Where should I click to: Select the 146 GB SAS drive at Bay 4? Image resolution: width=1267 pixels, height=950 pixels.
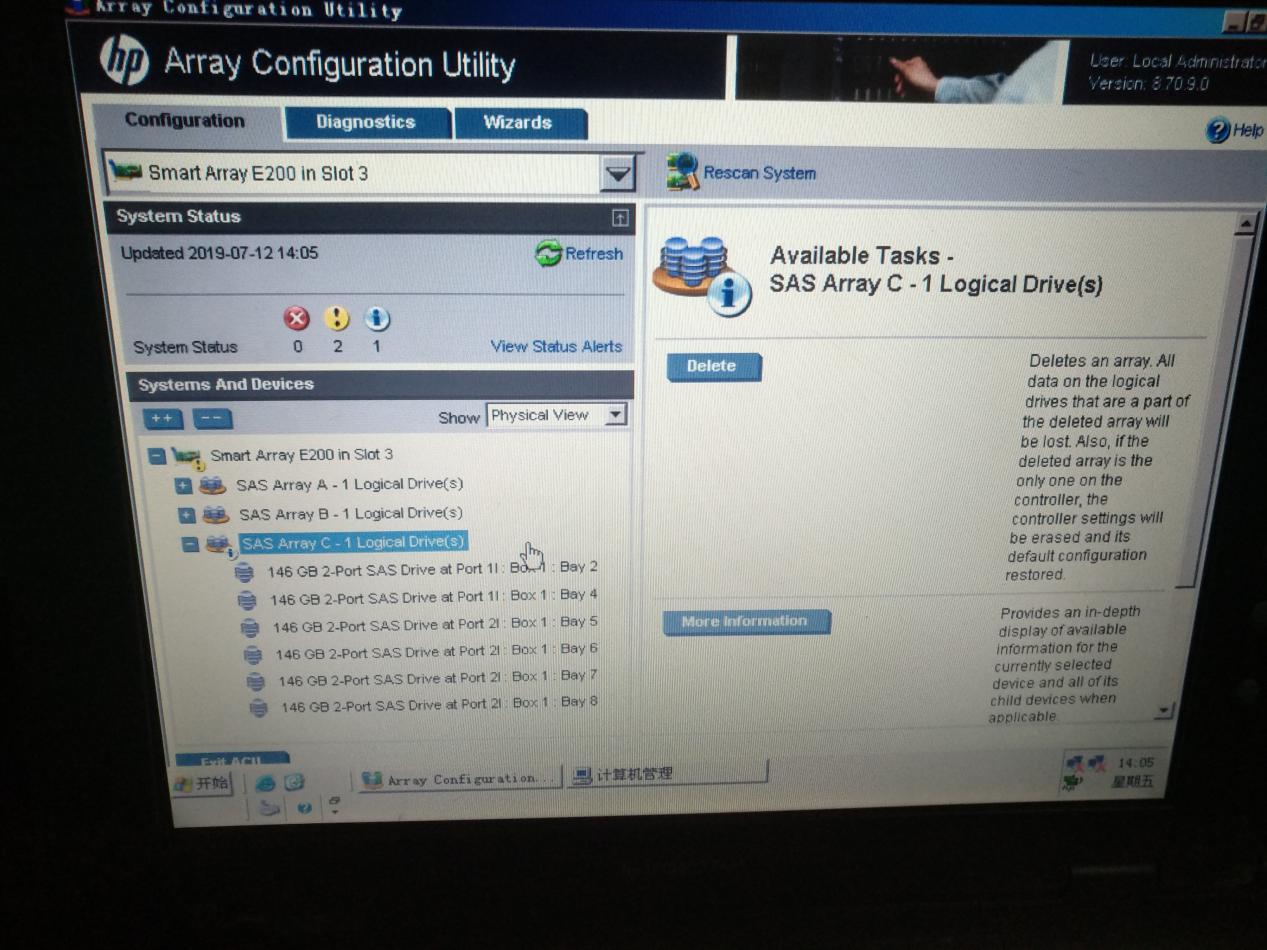434,596
